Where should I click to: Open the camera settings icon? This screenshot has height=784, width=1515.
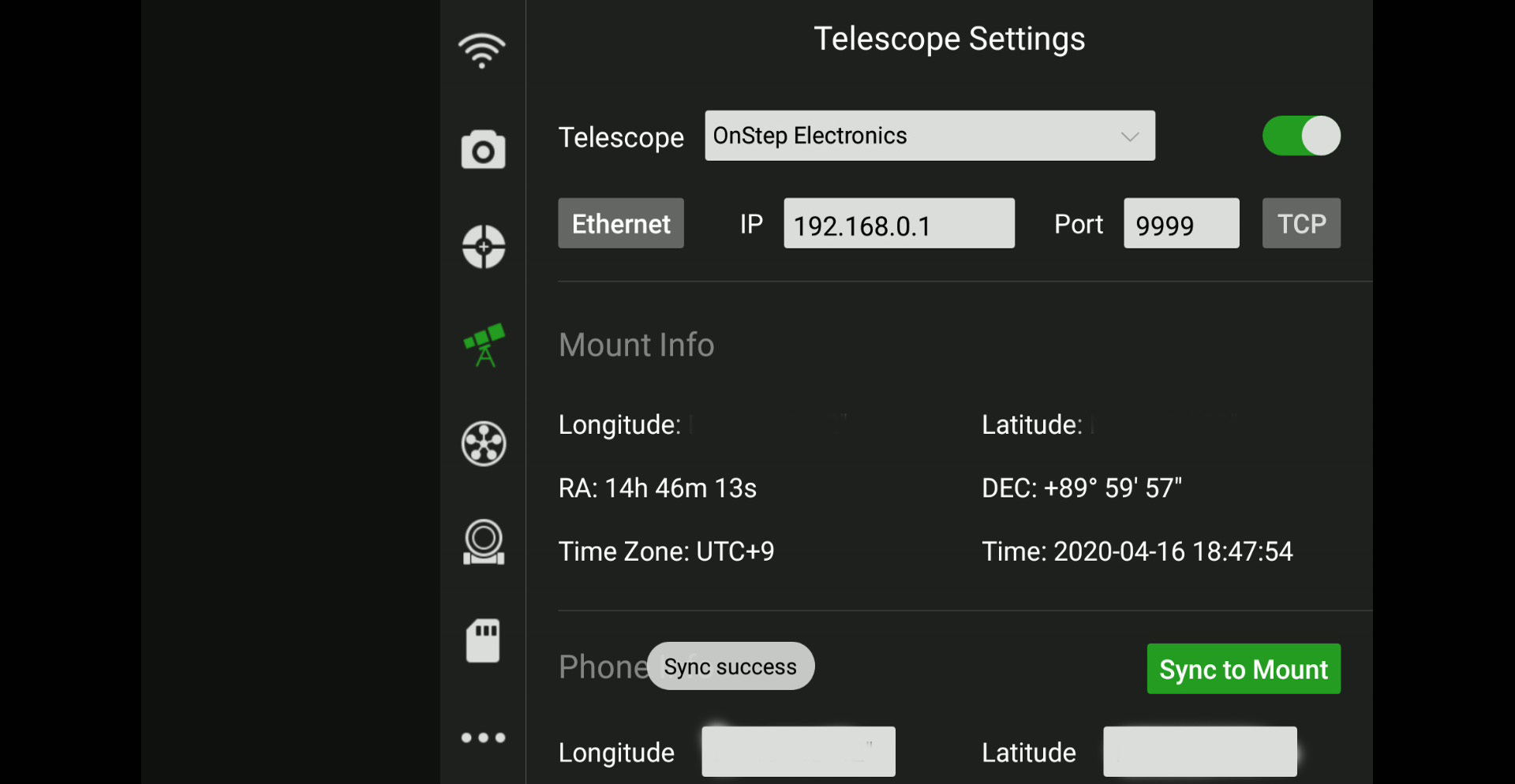point(483,149)
